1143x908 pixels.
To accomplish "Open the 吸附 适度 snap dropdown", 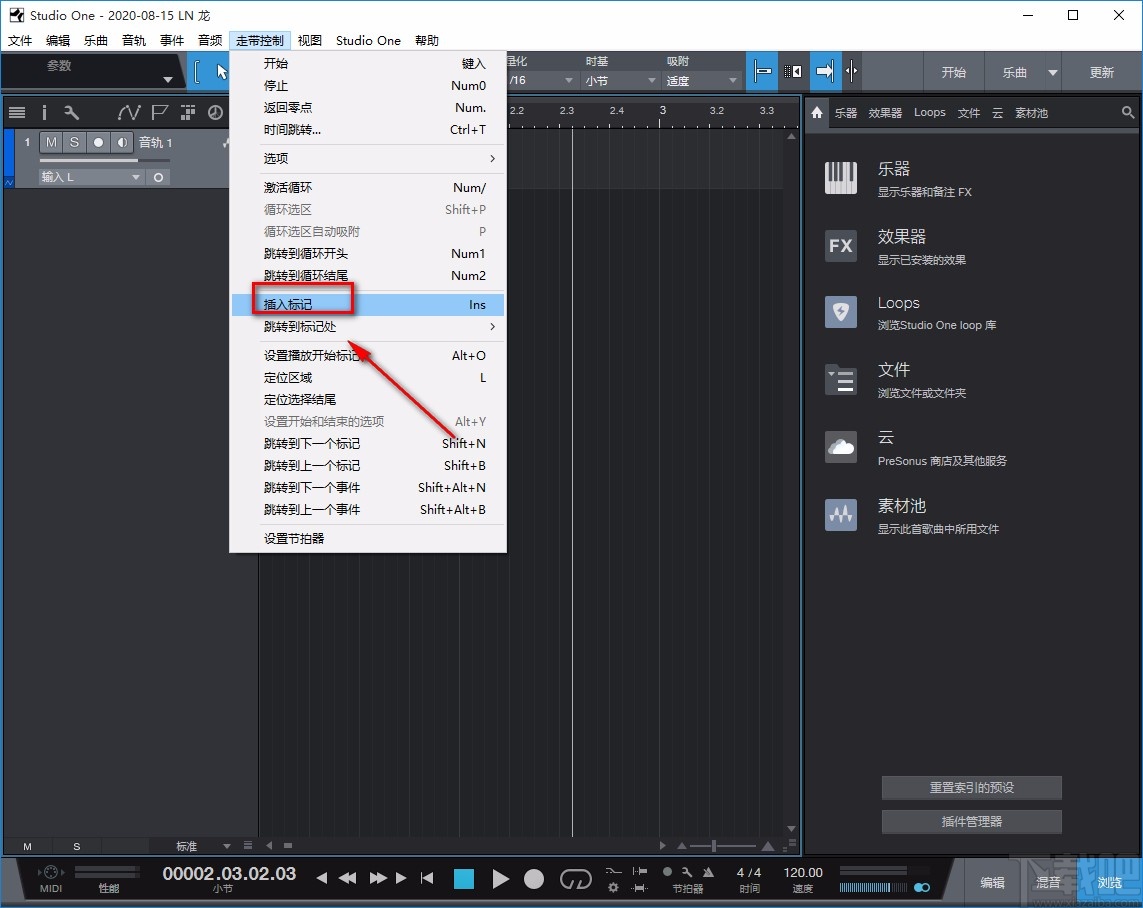I will tap(702, 80).
